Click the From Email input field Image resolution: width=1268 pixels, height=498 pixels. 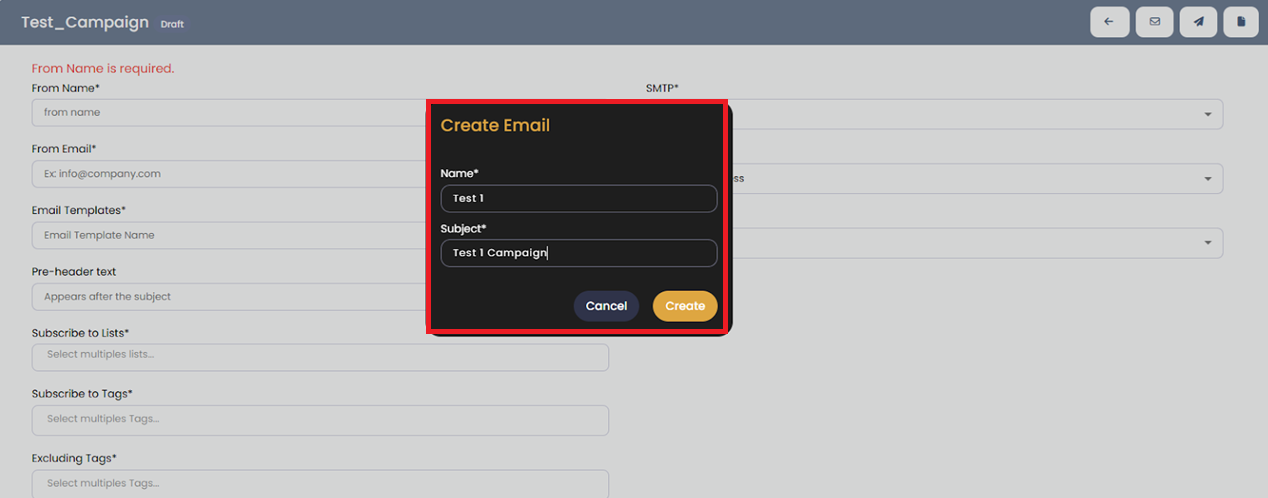(x=230, y=174)
